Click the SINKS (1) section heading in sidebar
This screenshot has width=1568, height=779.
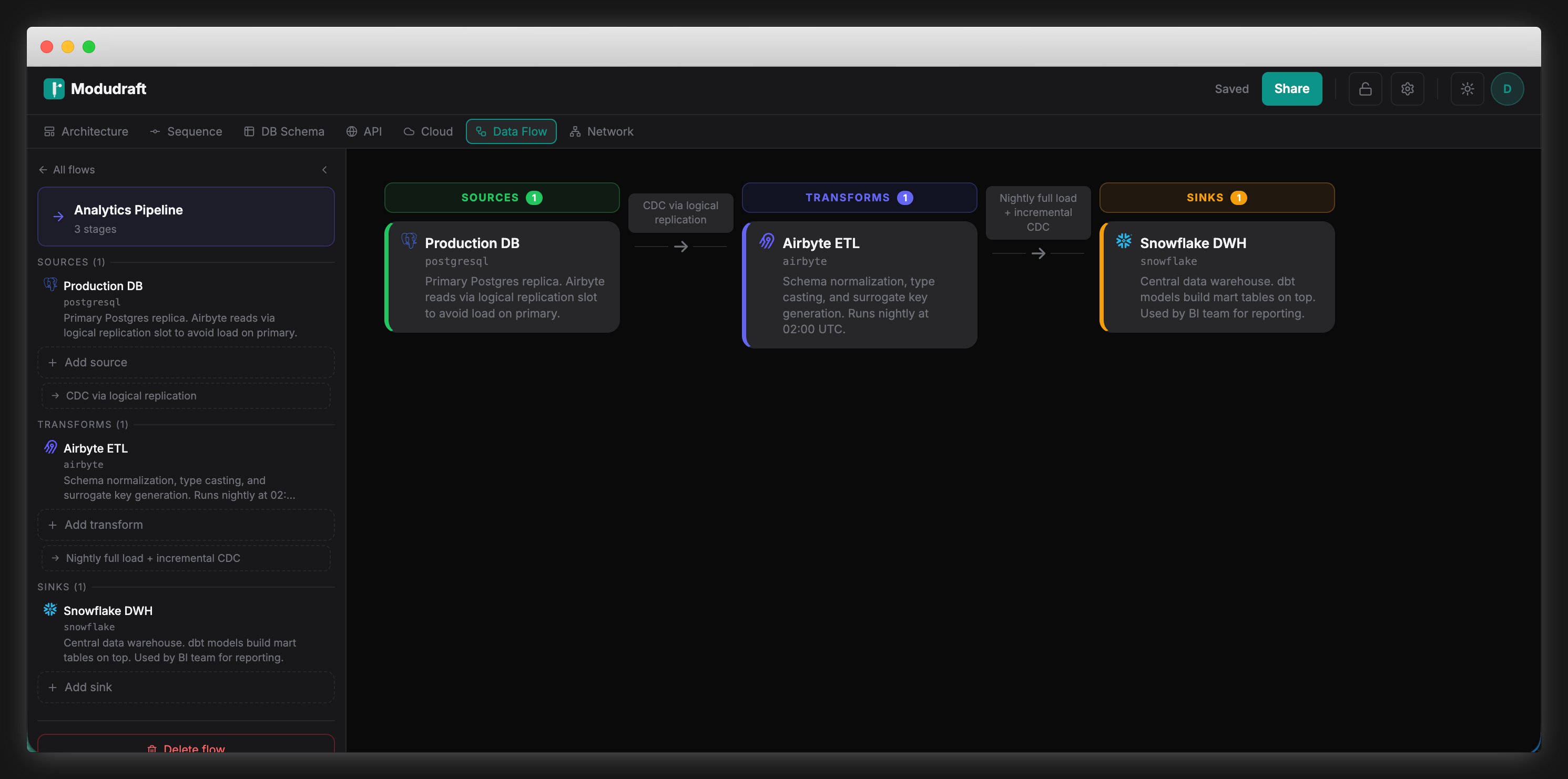pos(62,587)
